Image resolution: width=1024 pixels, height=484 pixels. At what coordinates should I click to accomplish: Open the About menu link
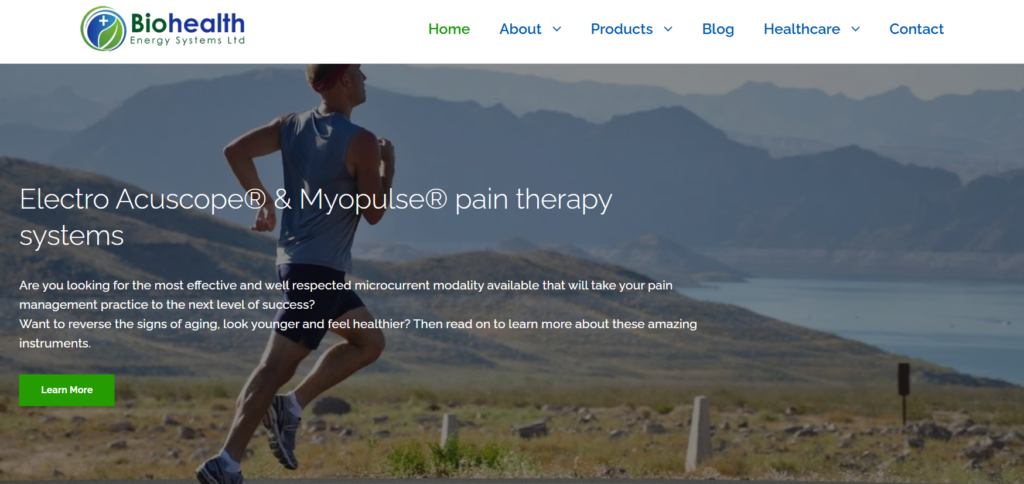click(x=520, y=29)
